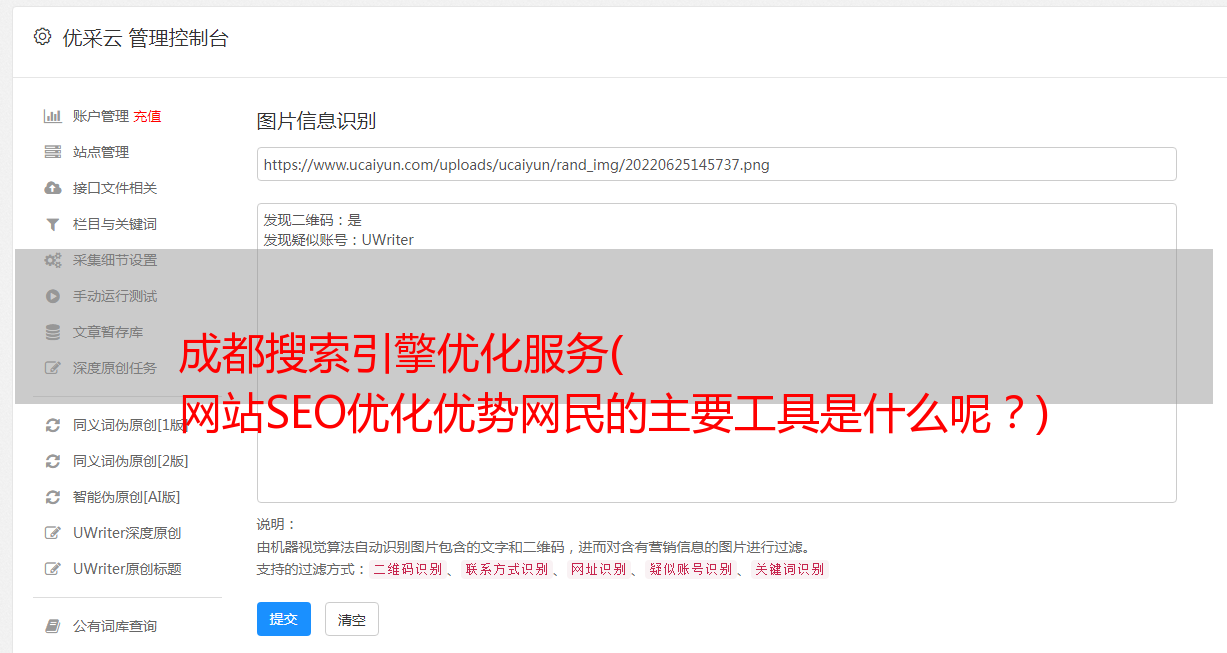Click the blue 提交 button
Viewport: 1227px width, 653px height.
click(284, 619)
